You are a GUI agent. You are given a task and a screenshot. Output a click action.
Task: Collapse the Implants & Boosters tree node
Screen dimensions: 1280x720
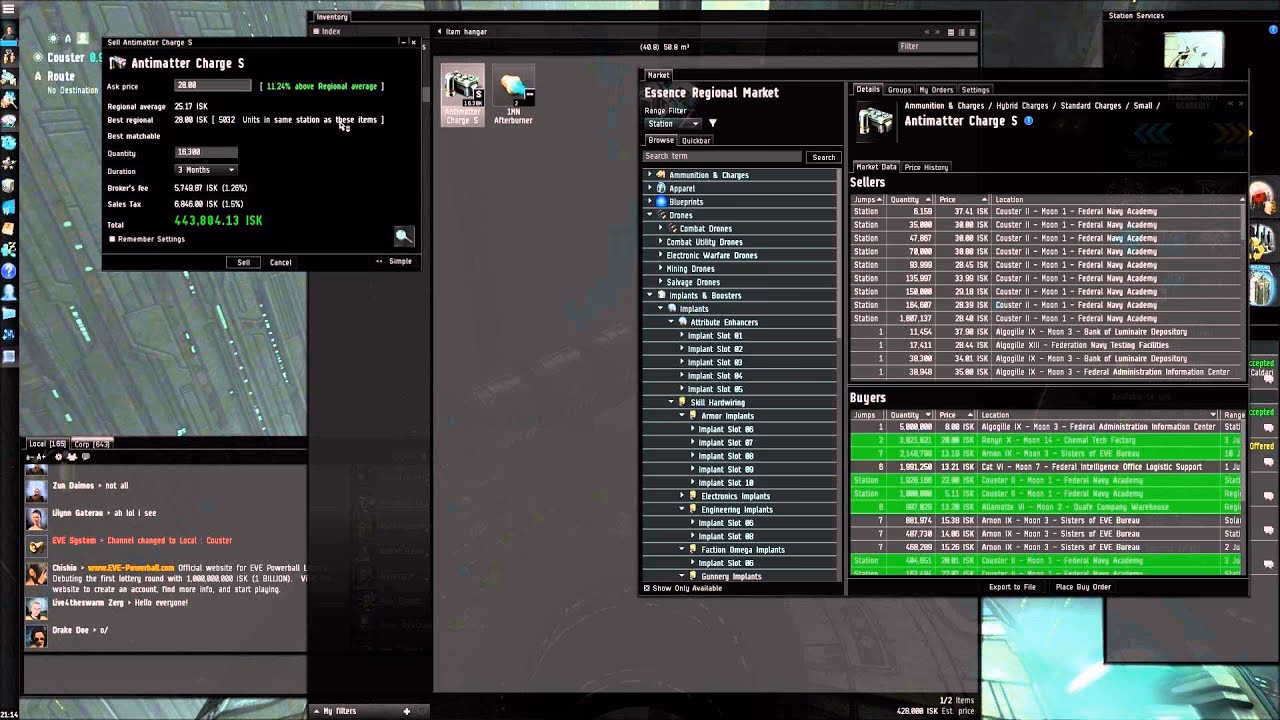650,295
